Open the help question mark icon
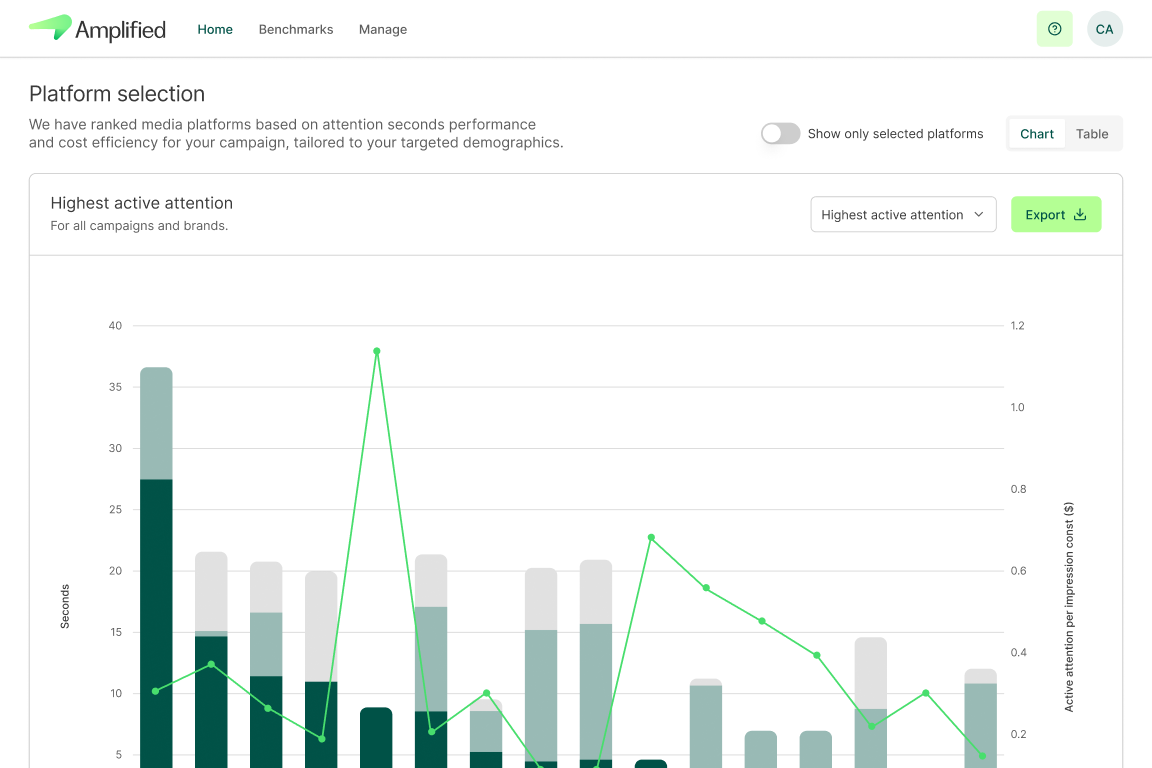The width and height of the screenshot is (1152, 768). click(1054, 29)
